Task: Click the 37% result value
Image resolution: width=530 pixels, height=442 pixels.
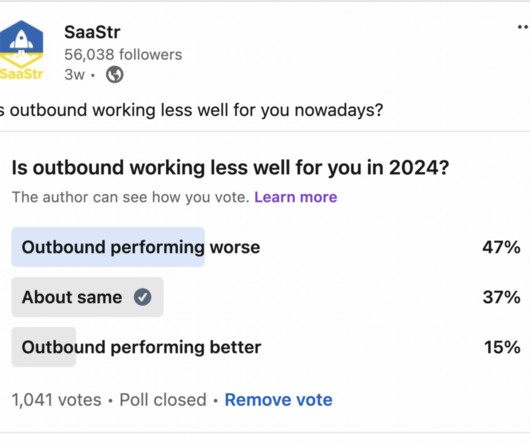Action: point(502,297)
